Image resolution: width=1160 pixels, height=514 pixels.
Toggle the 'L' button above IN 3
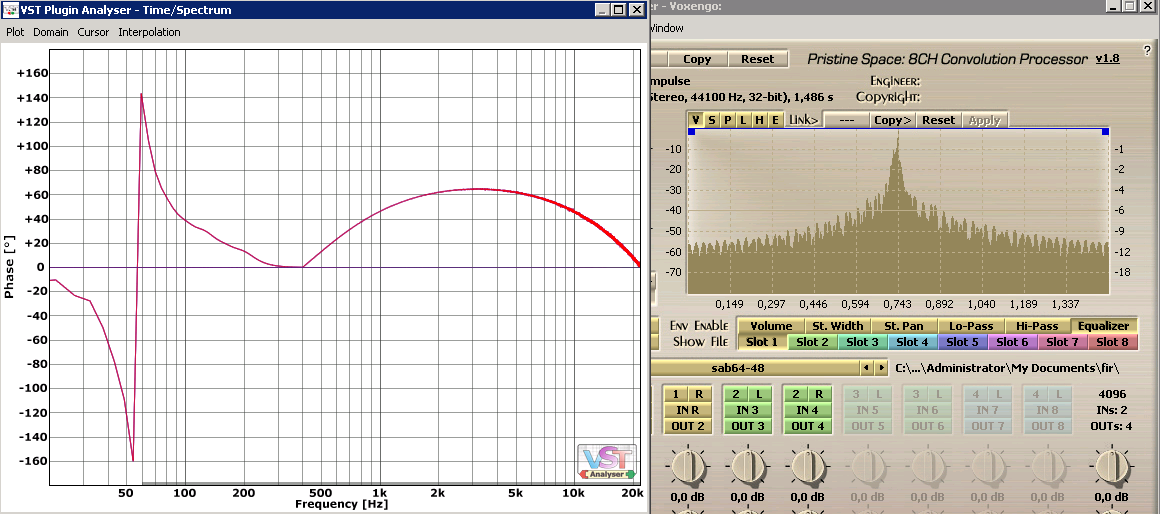point(761,394)
